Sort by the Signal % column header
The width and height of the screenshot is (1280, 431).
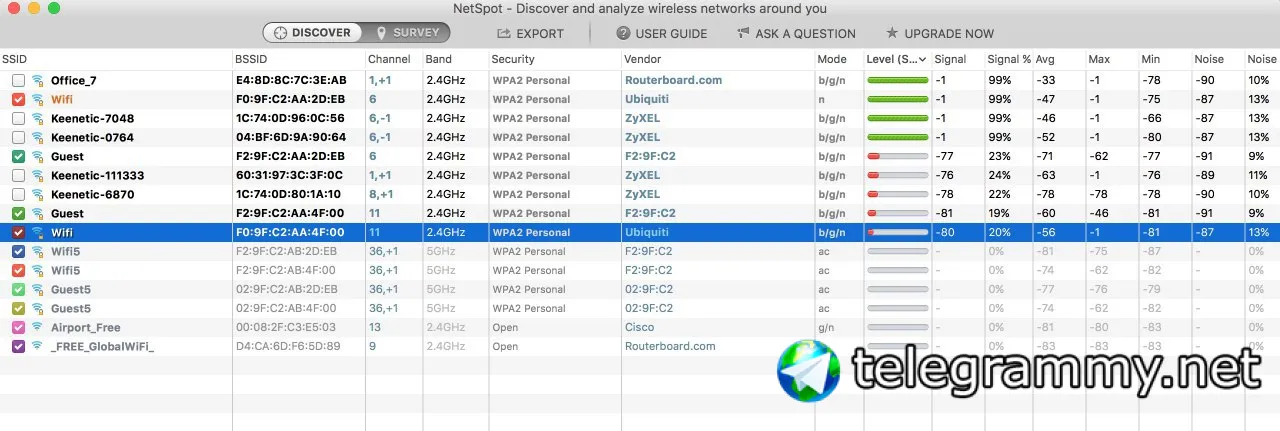pyautogui.click(x=1007, y=59)
